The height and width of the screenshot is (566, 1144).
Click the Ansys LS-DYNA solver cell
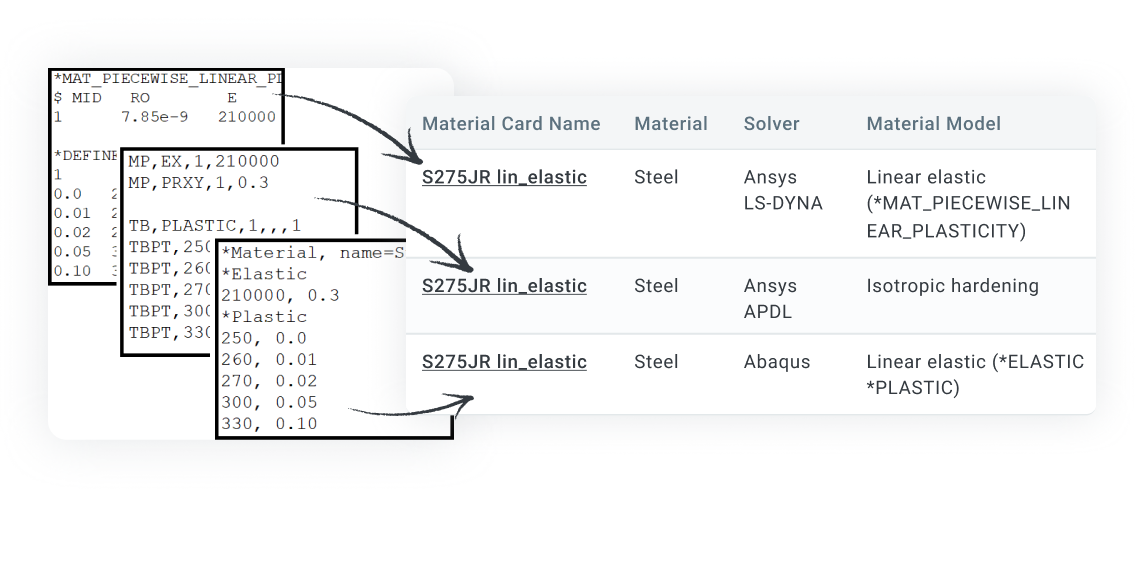point(783,190)
